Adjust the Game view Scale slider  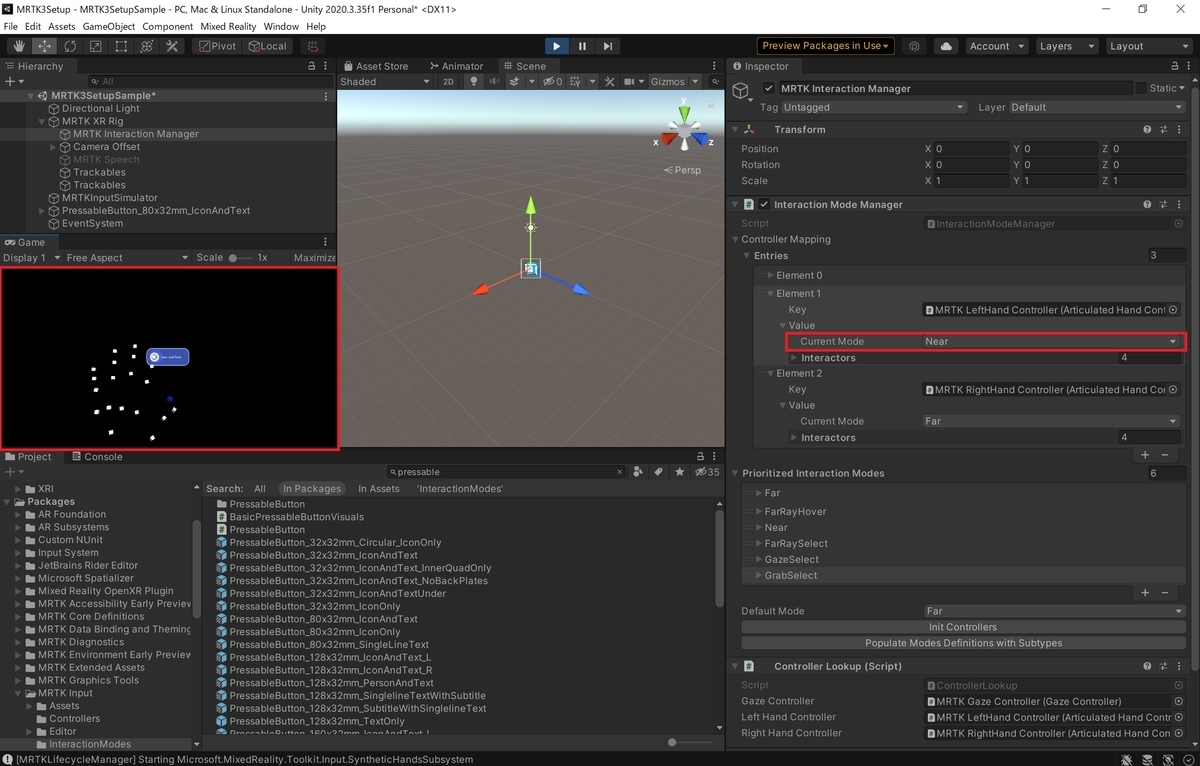(240, 257)
